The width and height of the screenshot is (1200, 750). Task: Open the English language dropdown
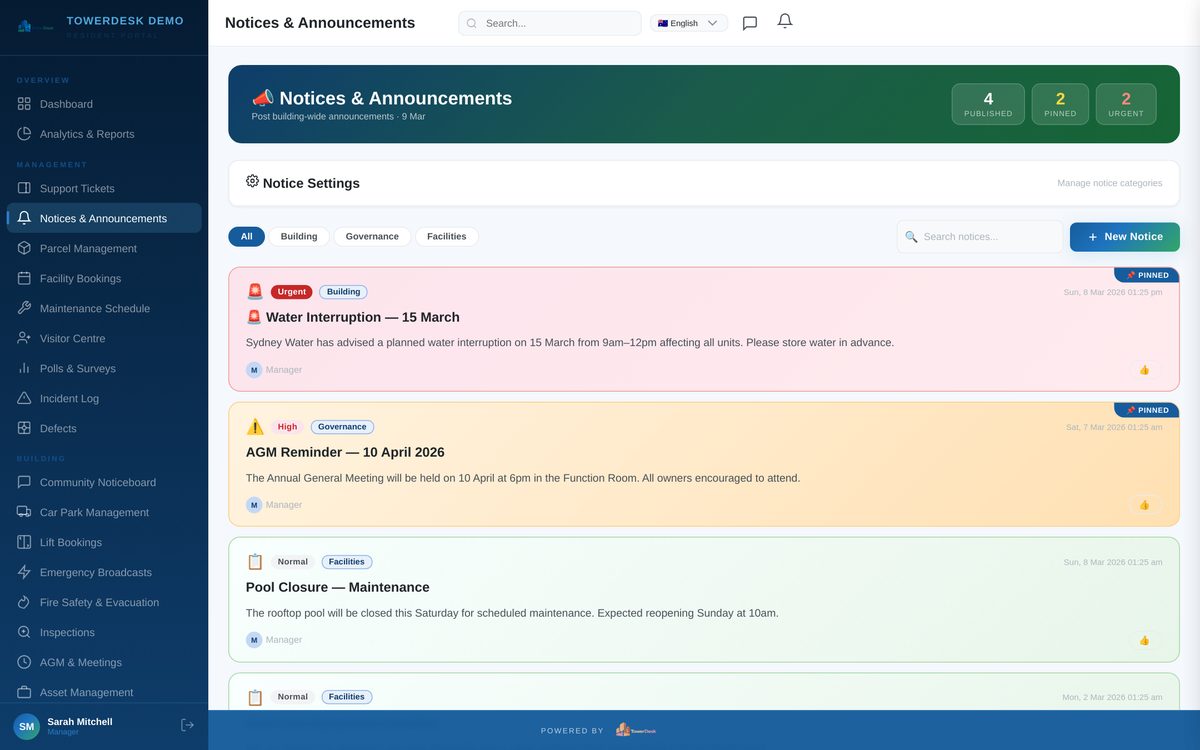(688, 21)
